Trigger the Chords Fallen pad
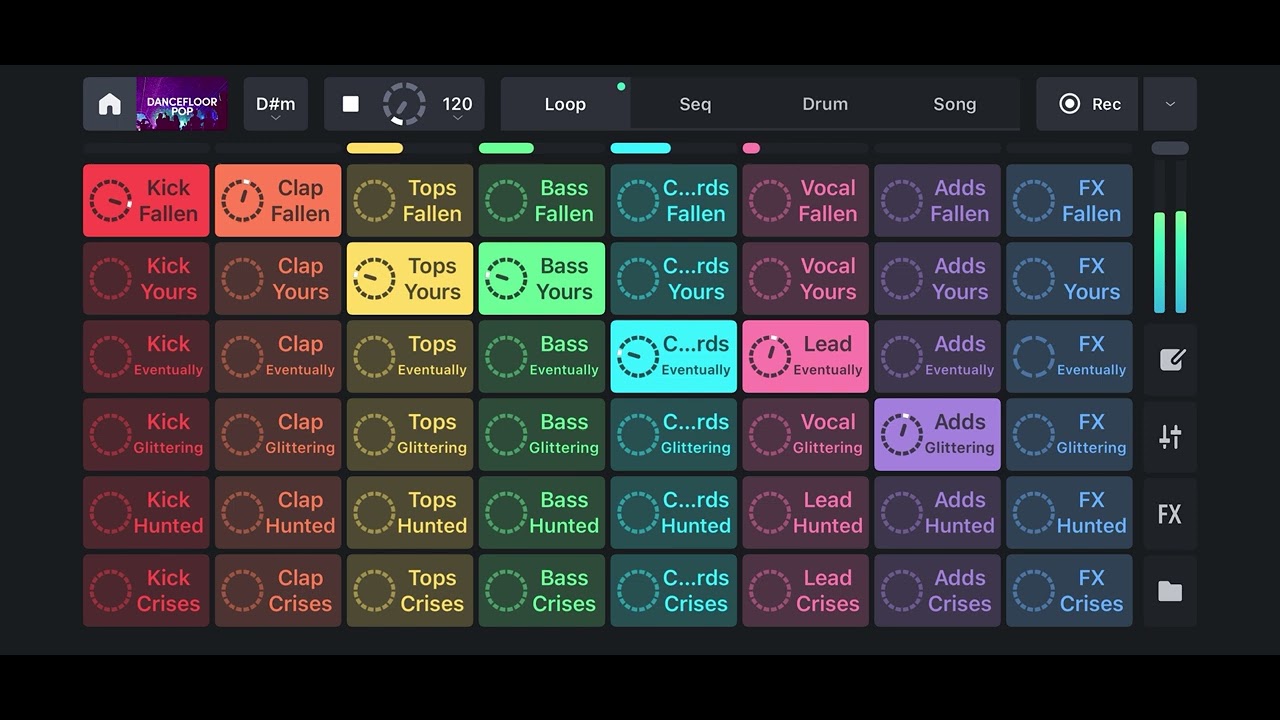This screenshot has width=1280, height=720. coord(674,201)
